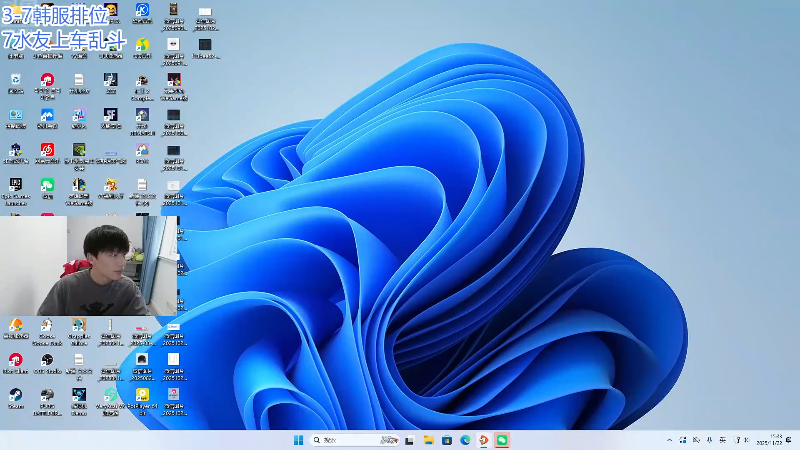This screenshot has height=450, width=800.
Task: Open the clock and date panel
Action: click(777, 440)
